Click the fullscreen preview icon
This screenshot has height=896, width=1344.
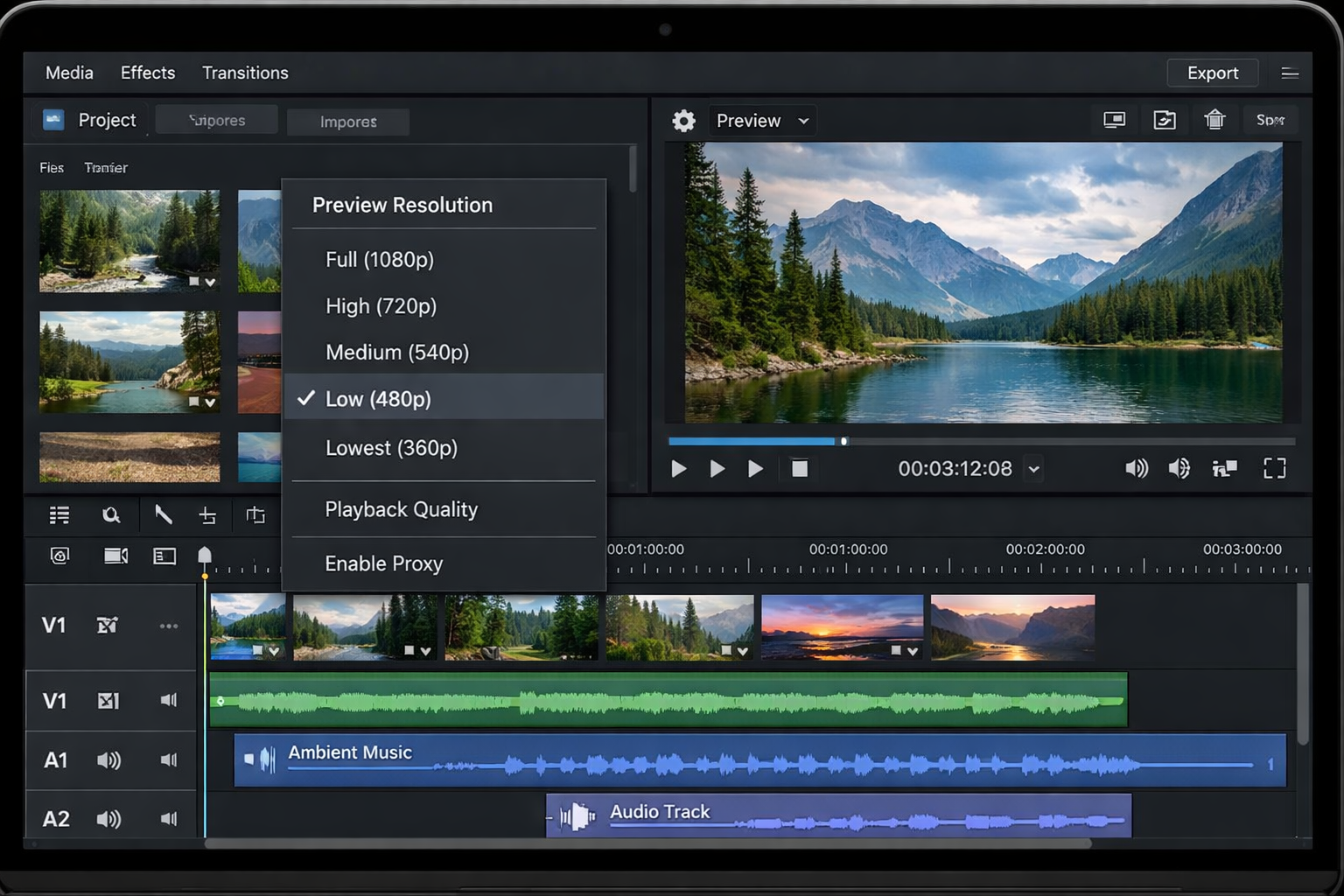click(x=1274, y=469)
